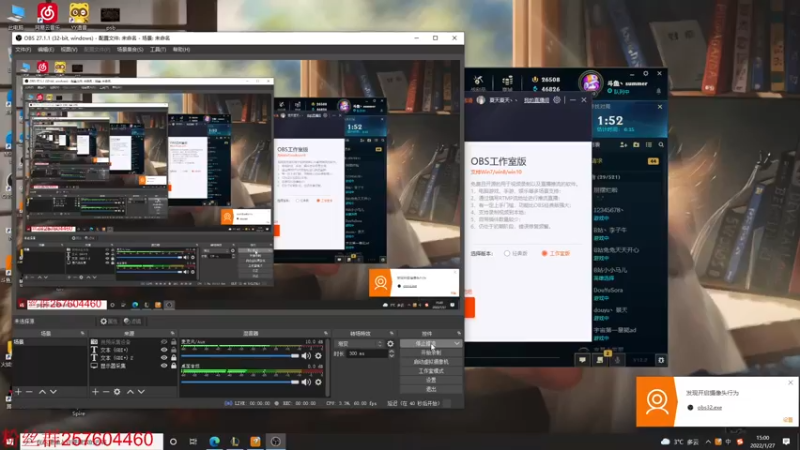Click the summoner avatar icon

591,83
